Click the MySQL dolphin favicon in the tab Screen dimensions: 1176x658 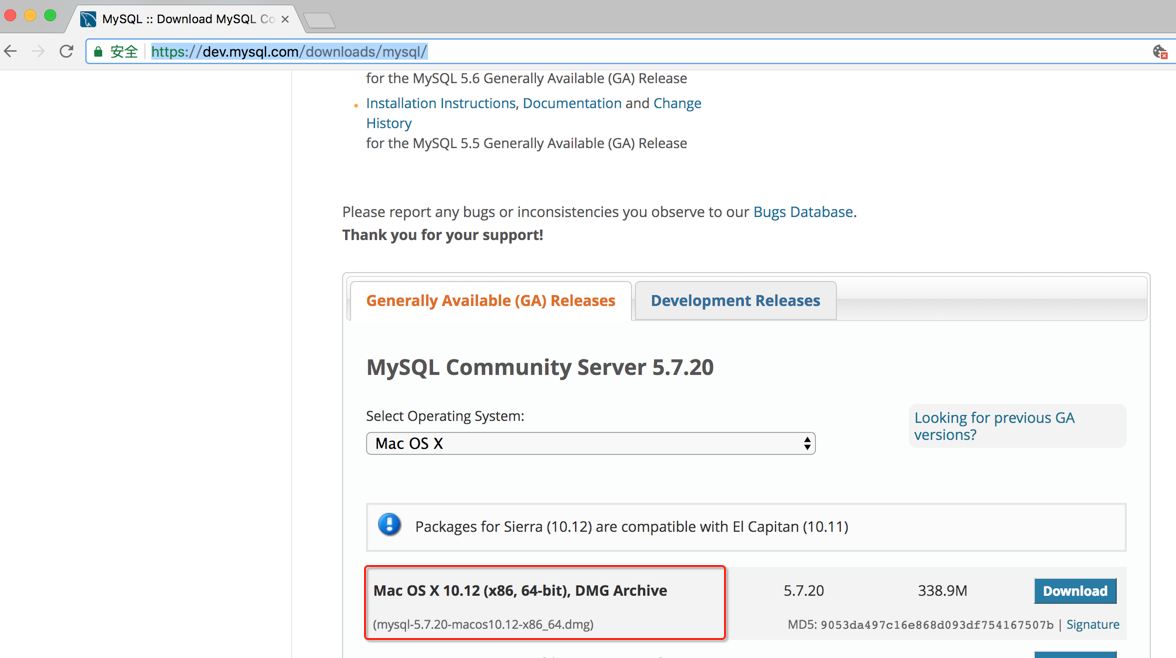[88, 19]
